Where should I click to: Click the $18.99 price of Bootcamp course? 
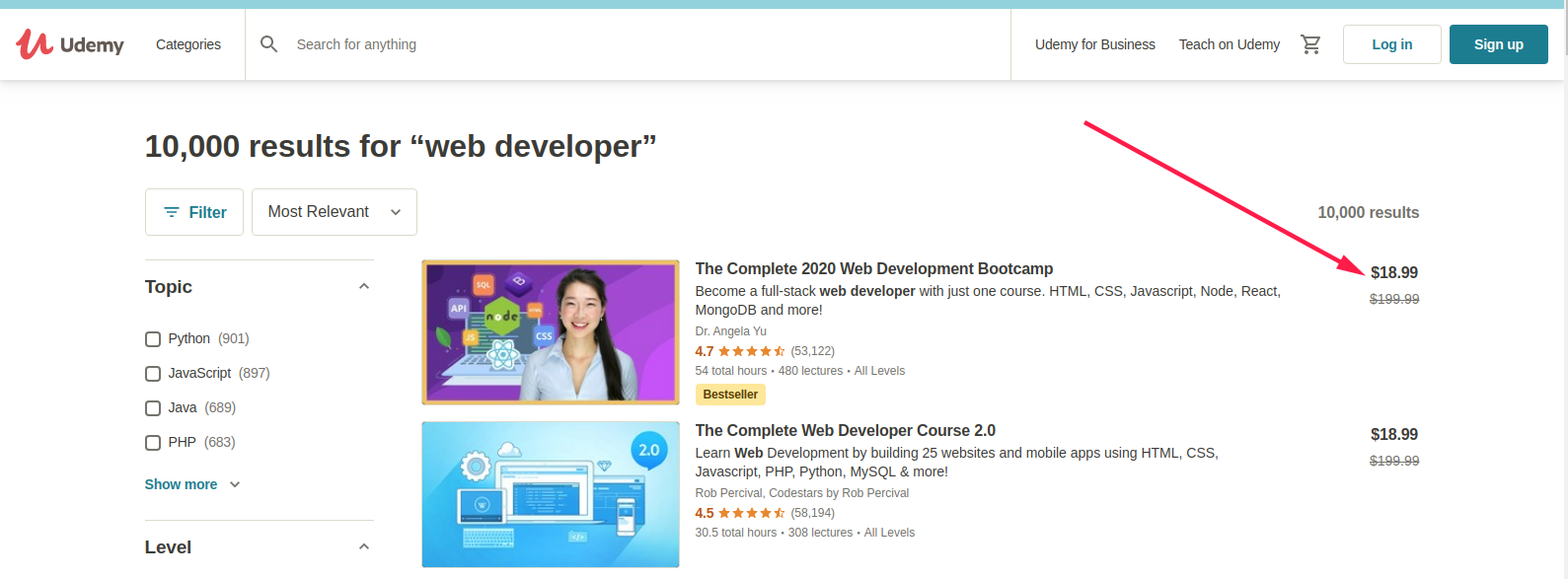click(x=1394, y=273)
